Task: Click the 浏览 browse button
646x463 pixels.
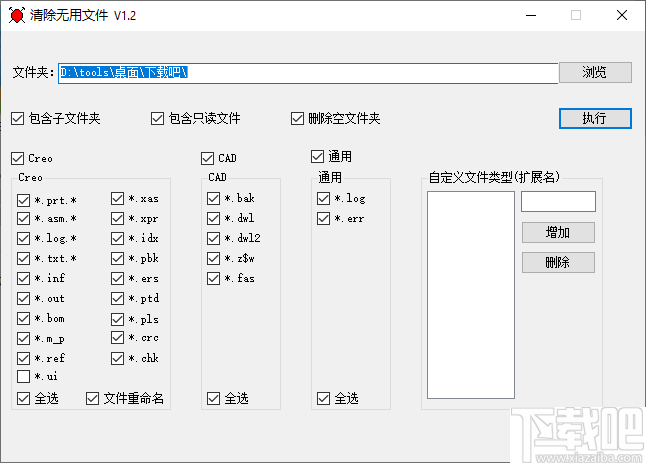Action: (595, 72)
